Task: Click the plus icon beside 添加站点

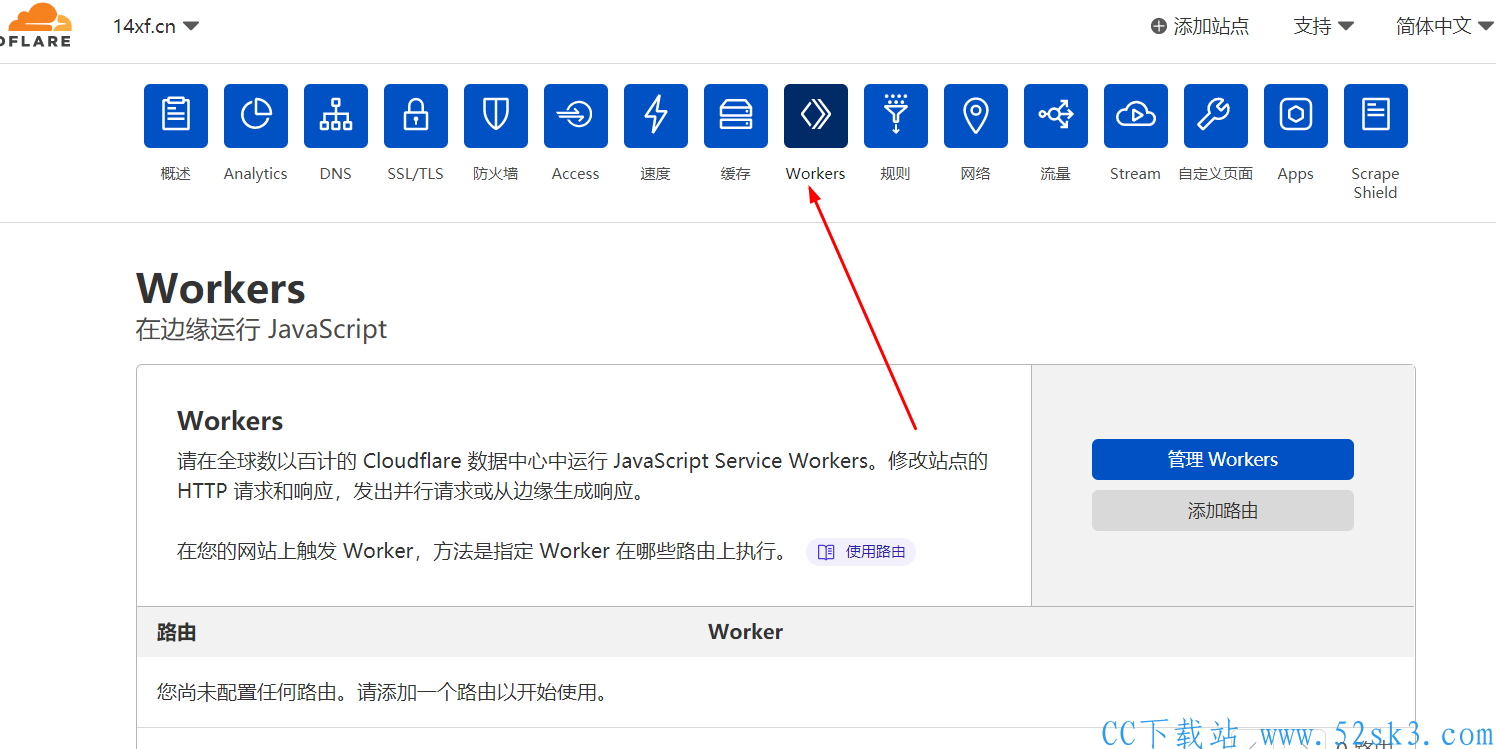Action: (1159, 27)
